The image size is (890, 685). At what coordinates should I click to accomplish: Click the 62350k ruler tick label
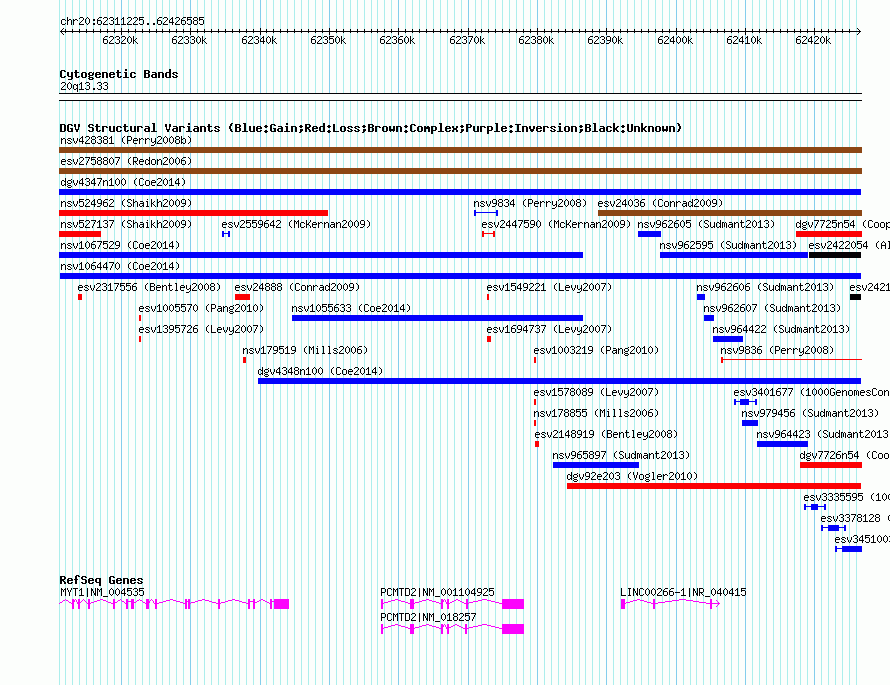coord(328,40)
